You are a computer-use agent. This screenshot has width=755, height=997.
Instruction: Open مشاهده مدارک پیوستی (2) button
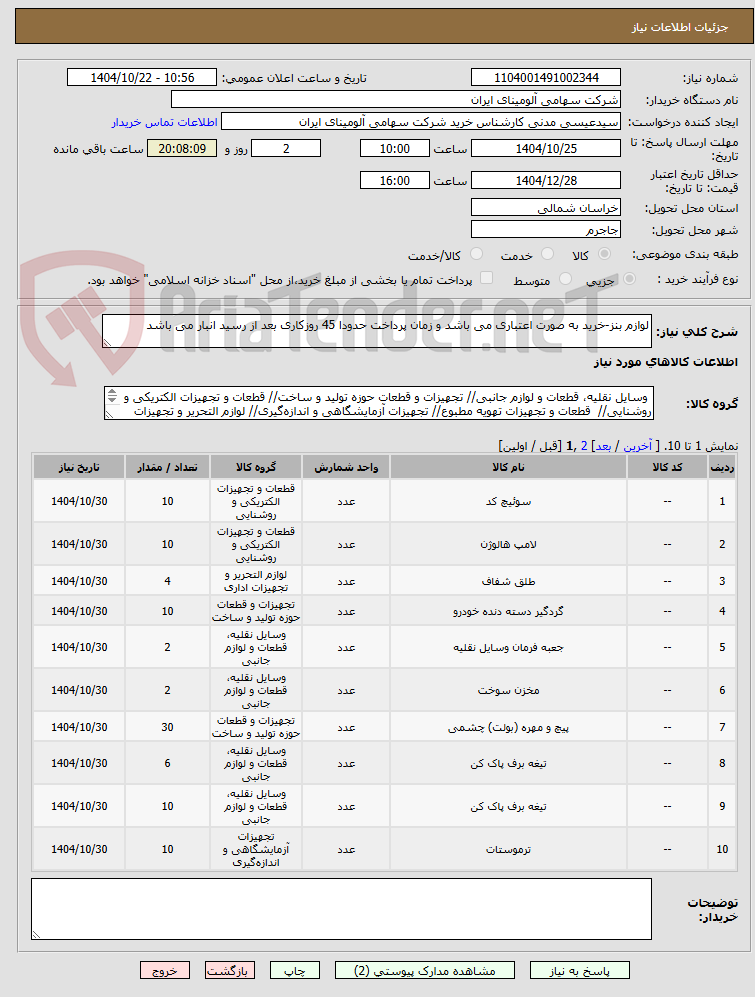click(x=425, y=970)
